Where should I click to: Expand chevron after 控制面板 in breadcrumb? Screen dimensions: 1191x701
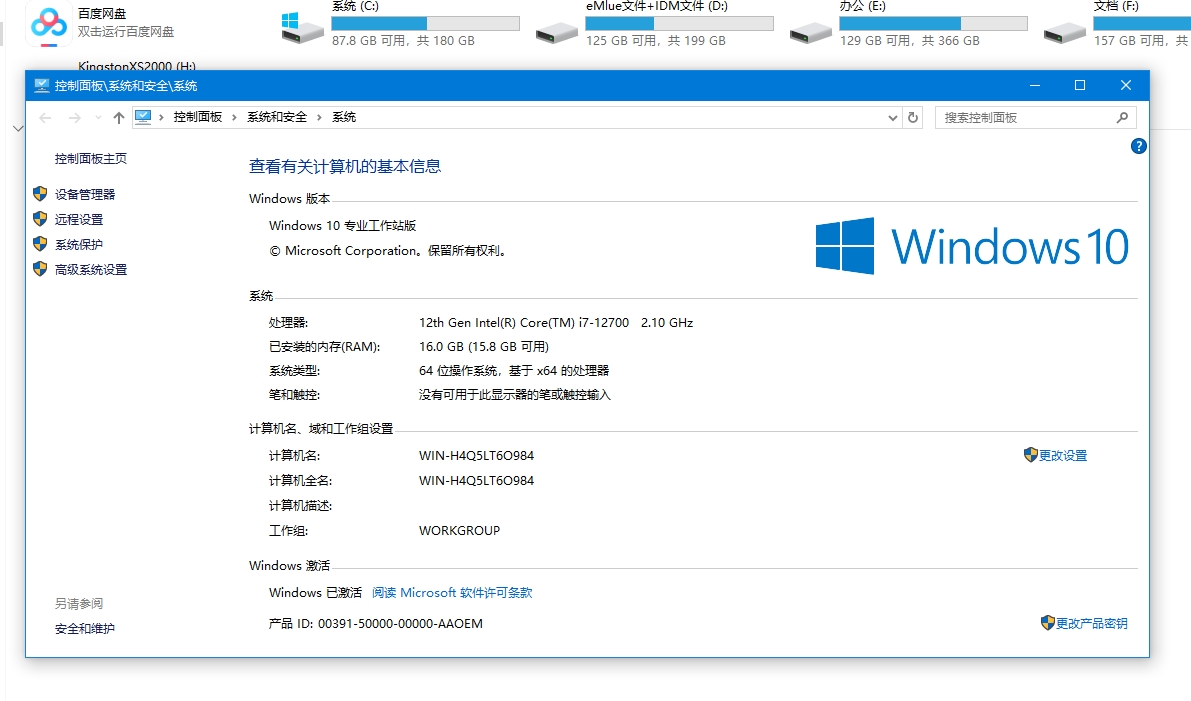(x=234, y=117)
